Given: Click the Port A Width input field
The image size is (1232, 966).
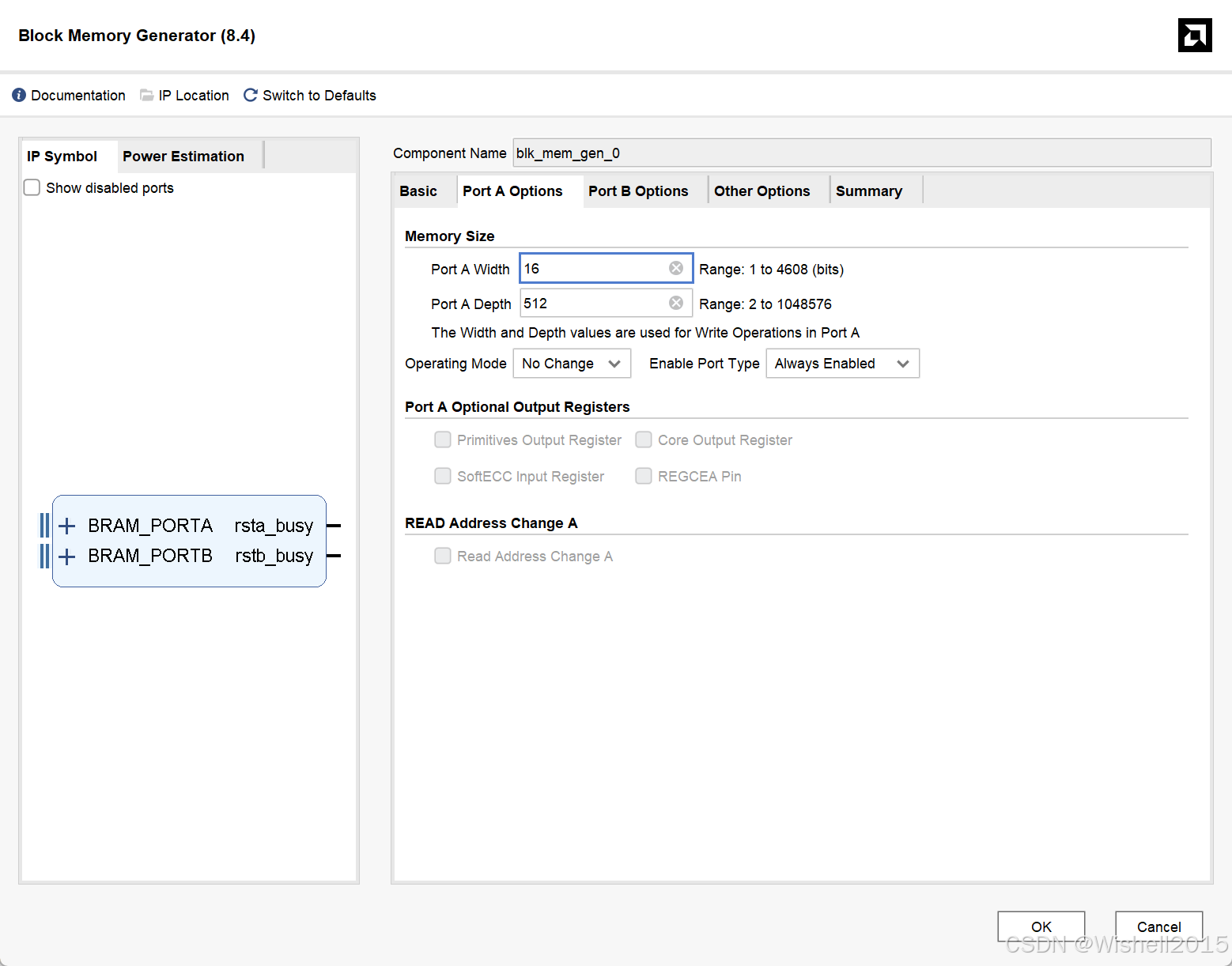Looking at the screenshot, I should (x=607, y=268).
